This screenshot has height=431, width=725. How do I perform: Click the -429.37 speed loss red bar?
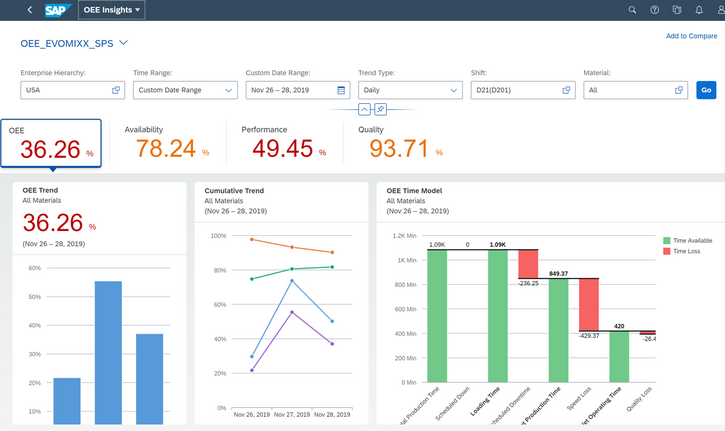coord(589,305)
